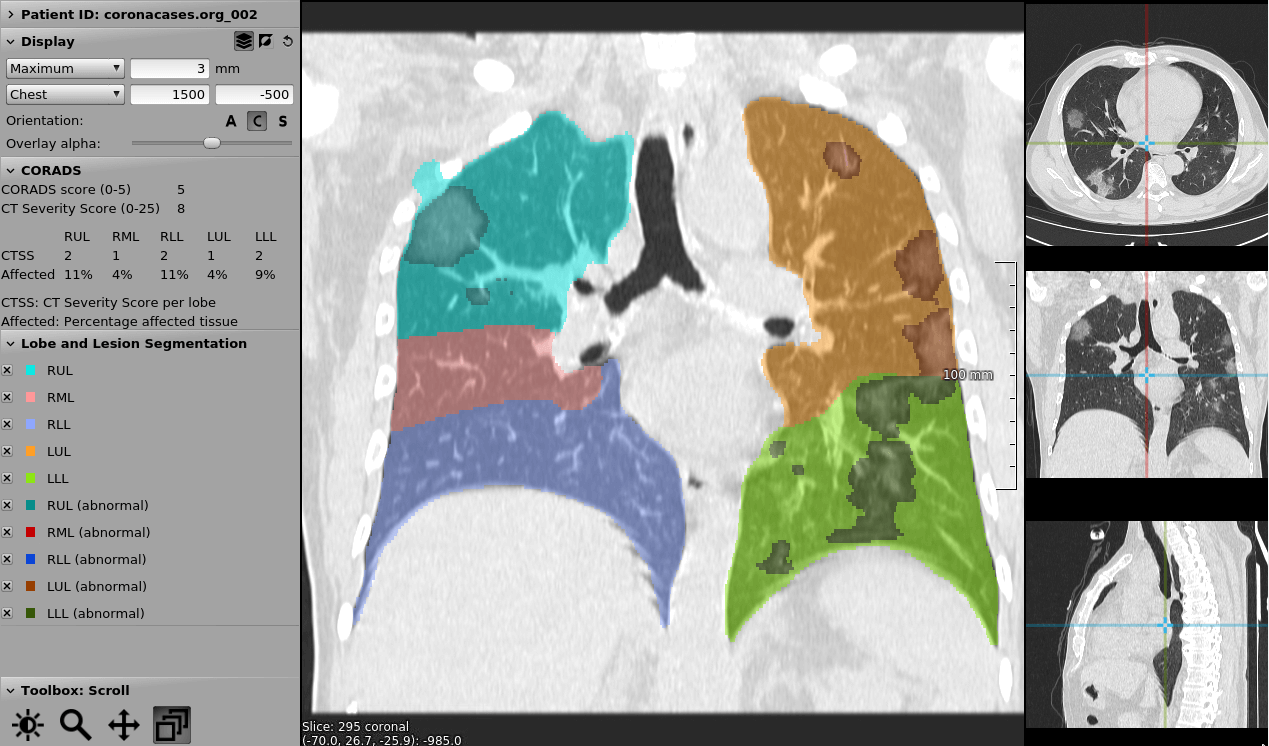Switch to sagittal orientation S
1269x746 pixels.
(283, 121)
